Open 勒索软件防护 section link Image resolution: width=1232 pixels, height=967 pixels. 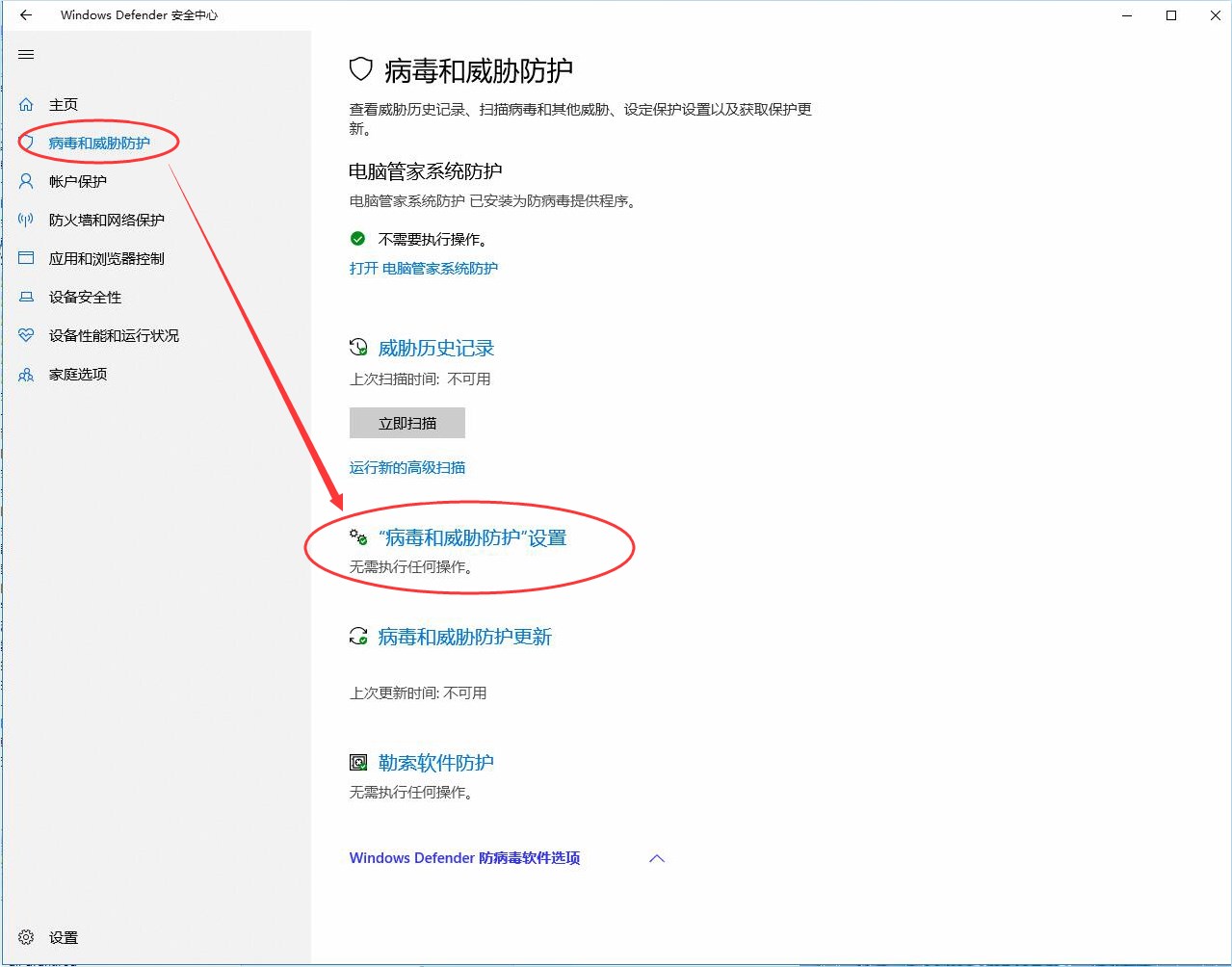435,762
